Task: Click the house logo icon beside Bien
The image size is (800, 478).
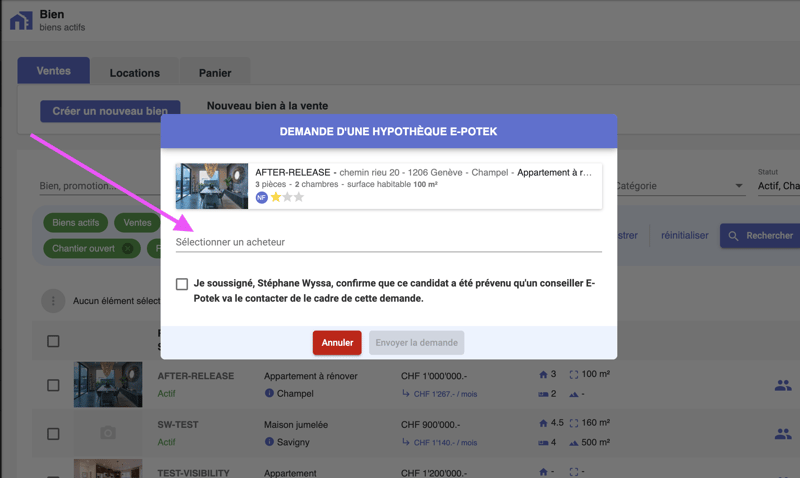Action: pyautogui.click(x=21, y=20)
